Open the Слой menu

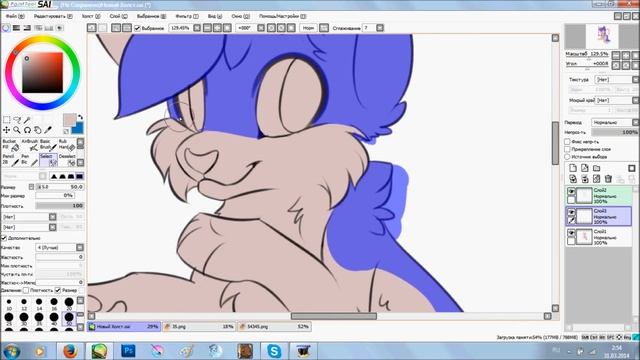[x=118, y=16]
